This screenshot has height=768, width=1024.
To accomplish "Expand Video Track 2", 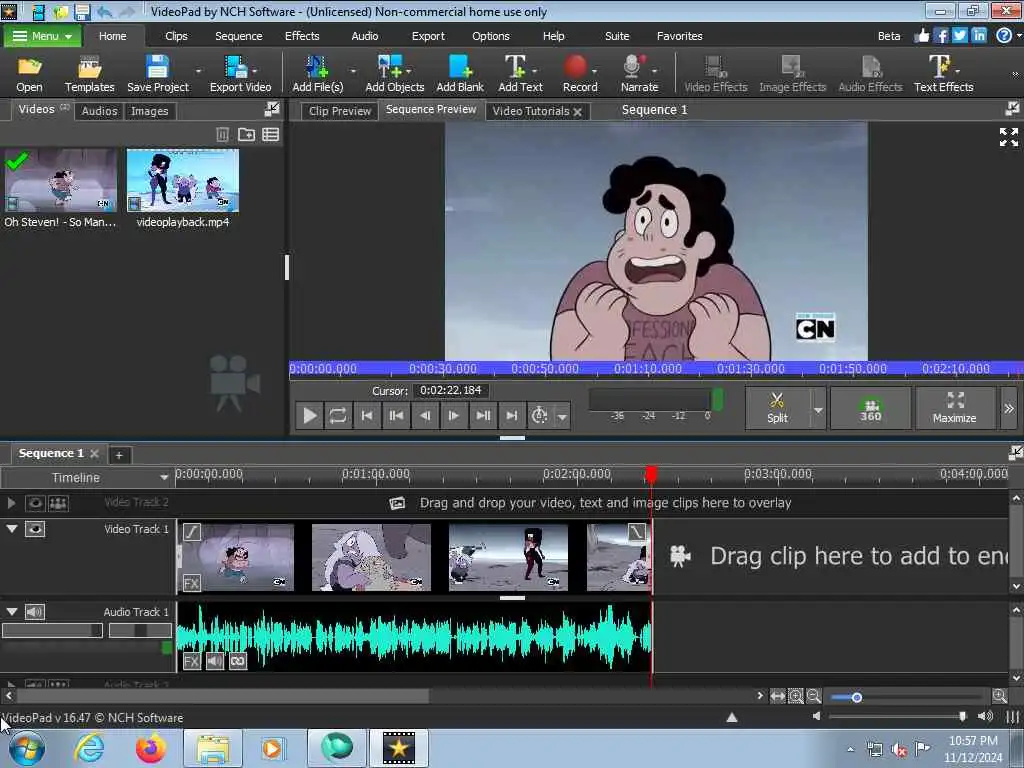I will [x=12, y=502].
